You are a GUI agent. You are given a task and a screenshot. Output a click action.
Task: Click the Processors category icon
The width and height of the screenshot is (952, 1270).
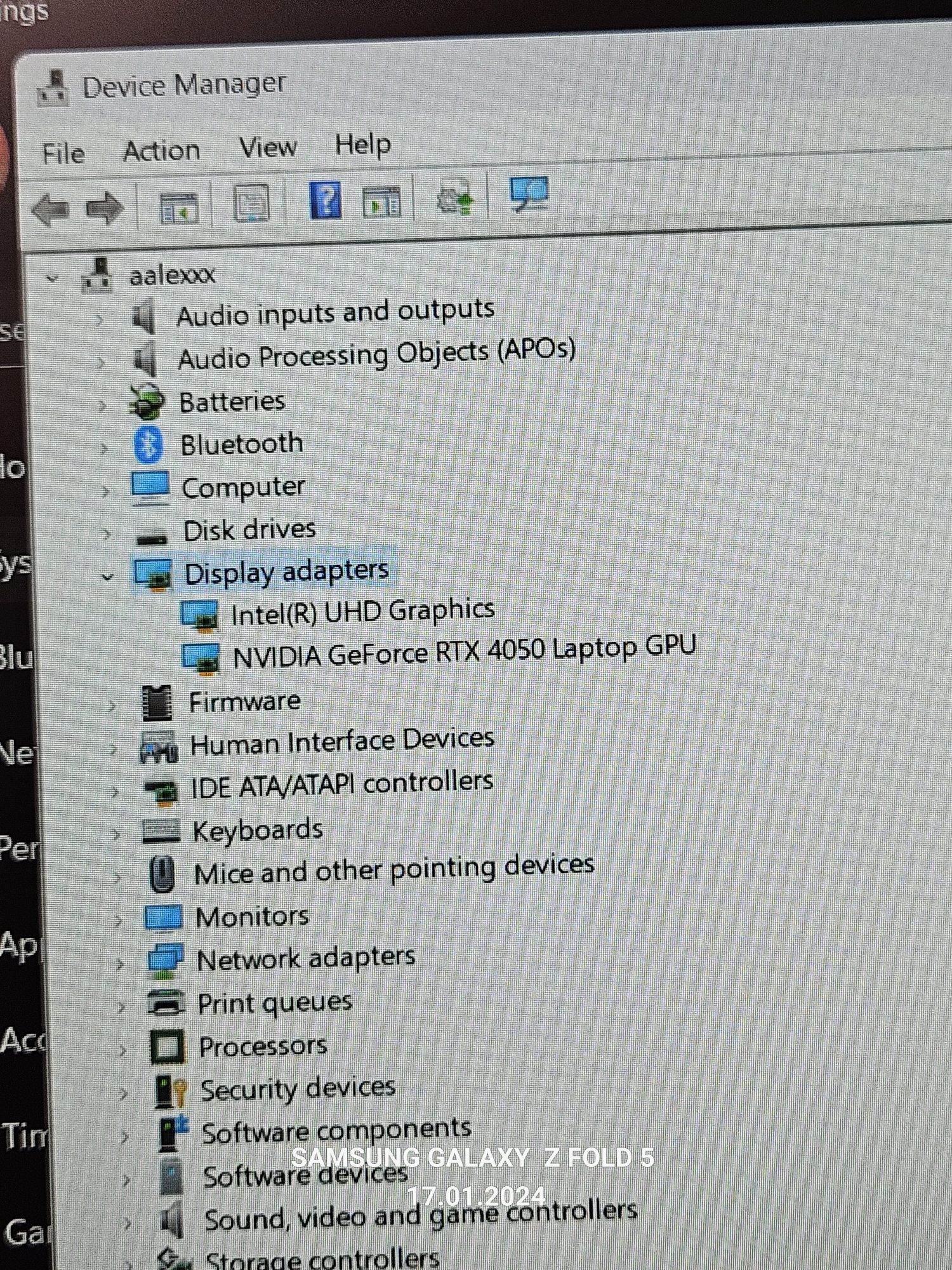(x=168, y=1047)
